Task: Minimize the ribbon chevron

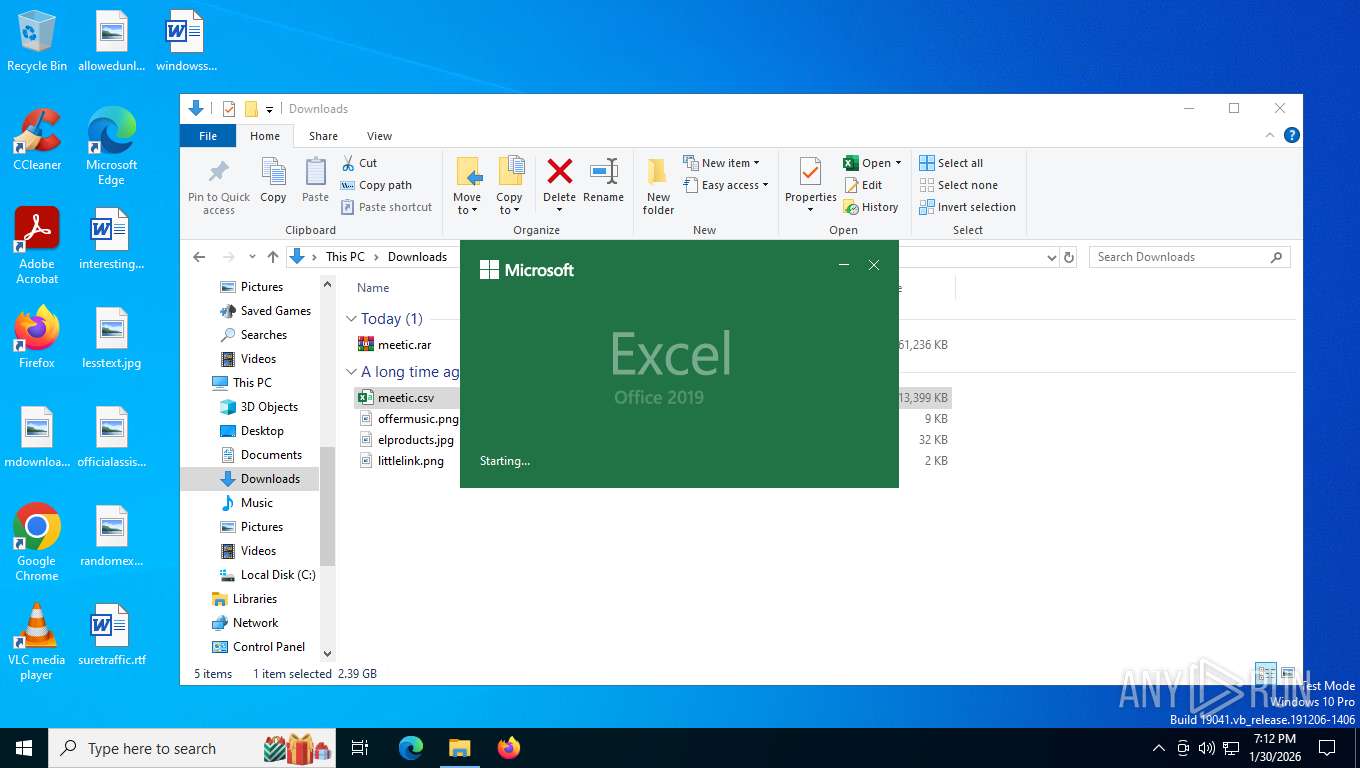Action: 1271,135
